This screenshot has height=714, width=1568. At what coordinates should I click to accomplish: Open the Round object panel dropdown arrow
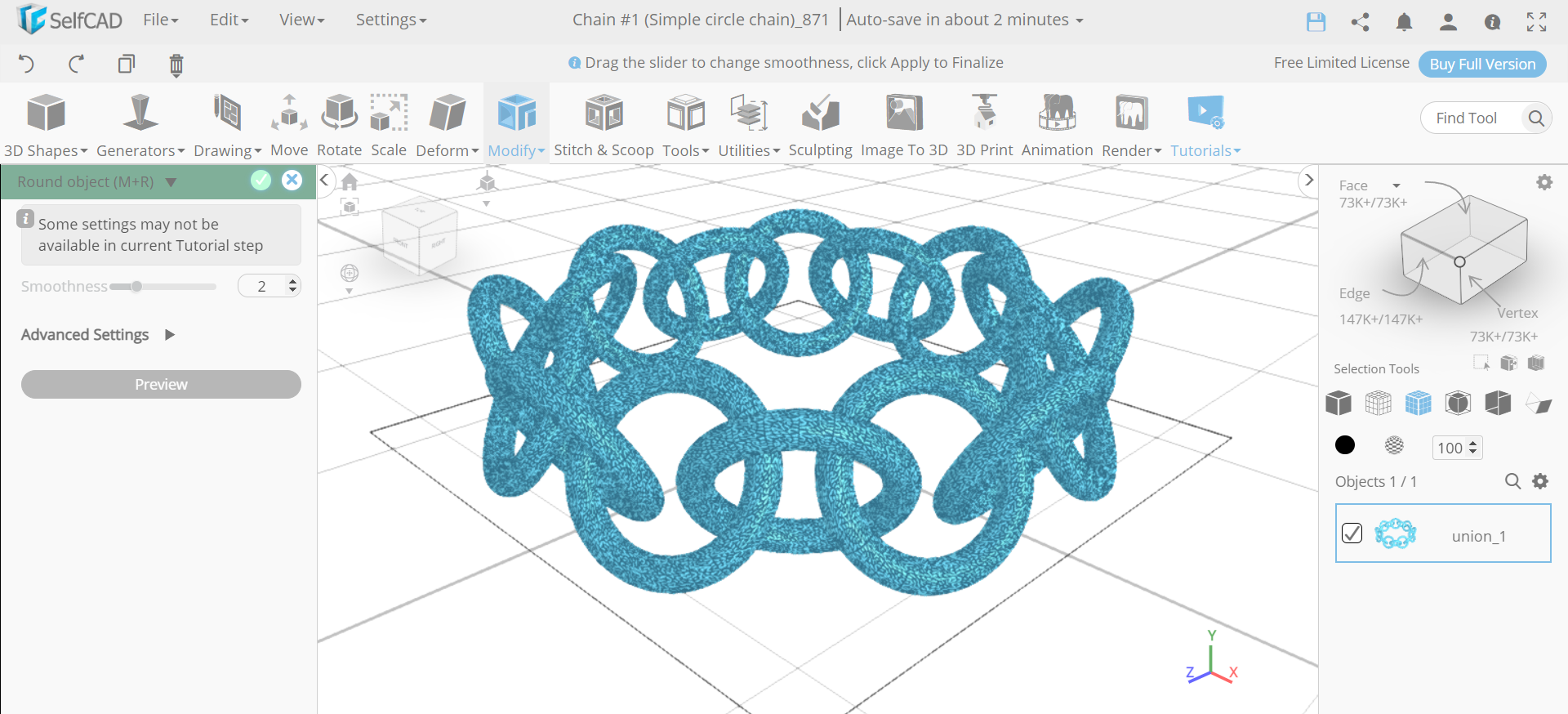point(171,182)
